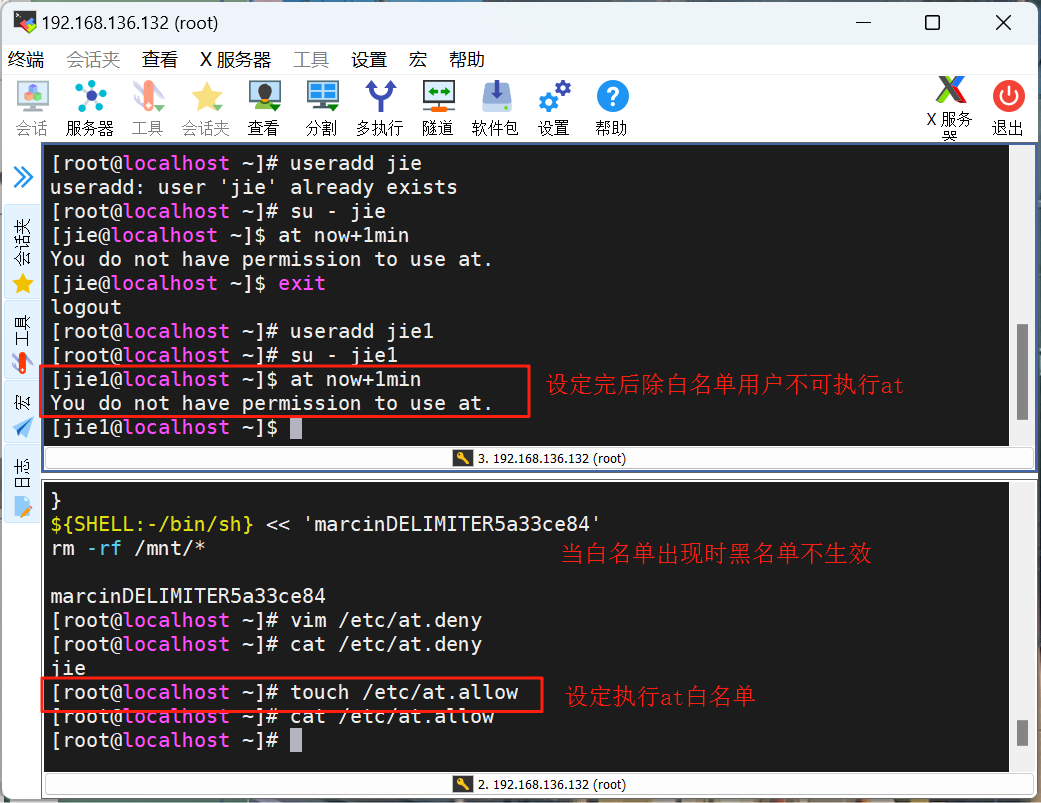Click the 'touch /etc/at.allow' command line
The height and width of the screenshot is (803, 1041).
click(285, 692)
